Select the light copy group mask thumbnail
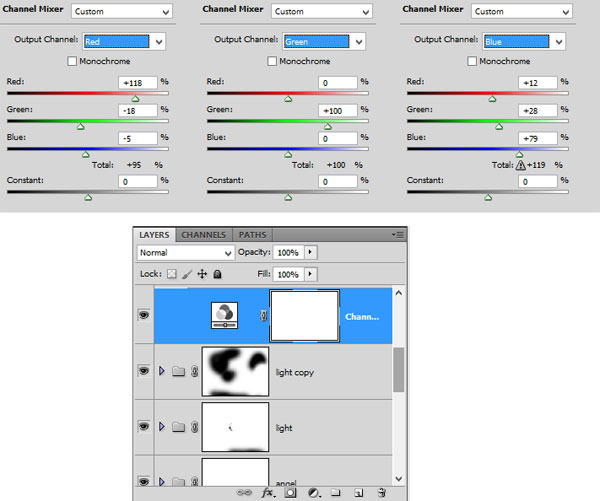This screenshot has height=501, width=600. [235, 371]
